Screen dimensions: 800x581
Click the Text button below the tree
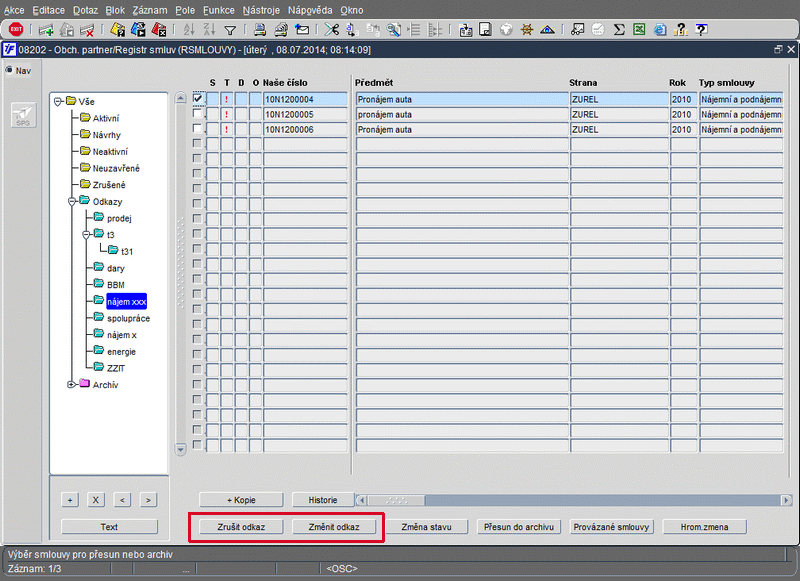click(109, 527)
